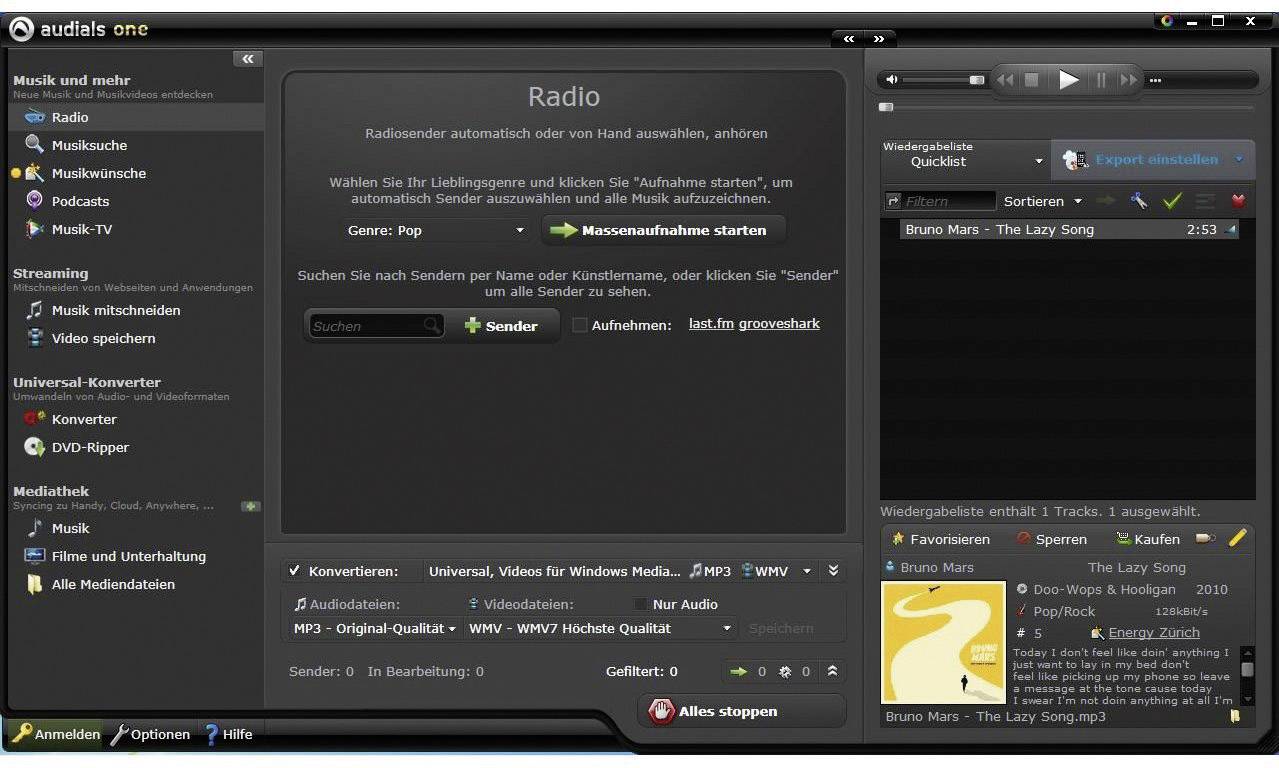Image resolution: width=1279 pixels, height=768 pixels.
Task: Skip to the next track
Action: [x=1128, y=80]
